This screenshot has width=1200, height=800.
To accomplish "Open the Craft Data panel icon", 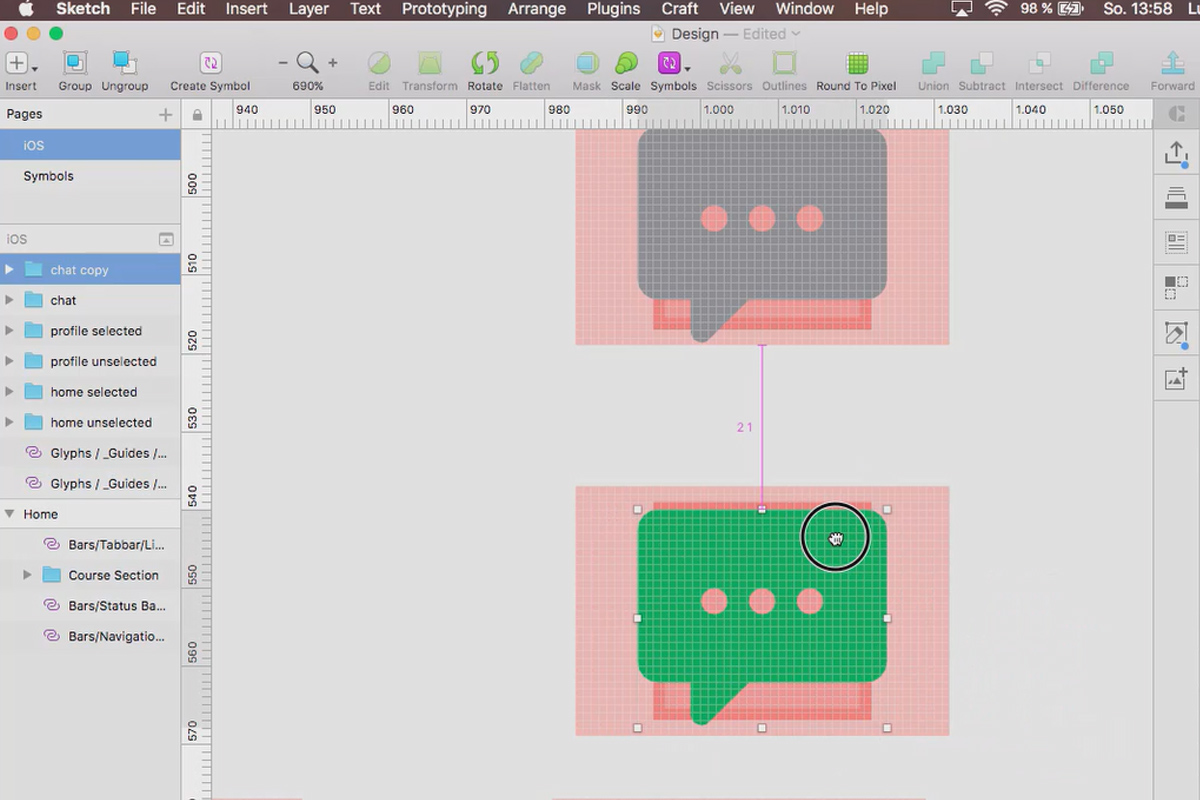I will tap(1176, 242).
